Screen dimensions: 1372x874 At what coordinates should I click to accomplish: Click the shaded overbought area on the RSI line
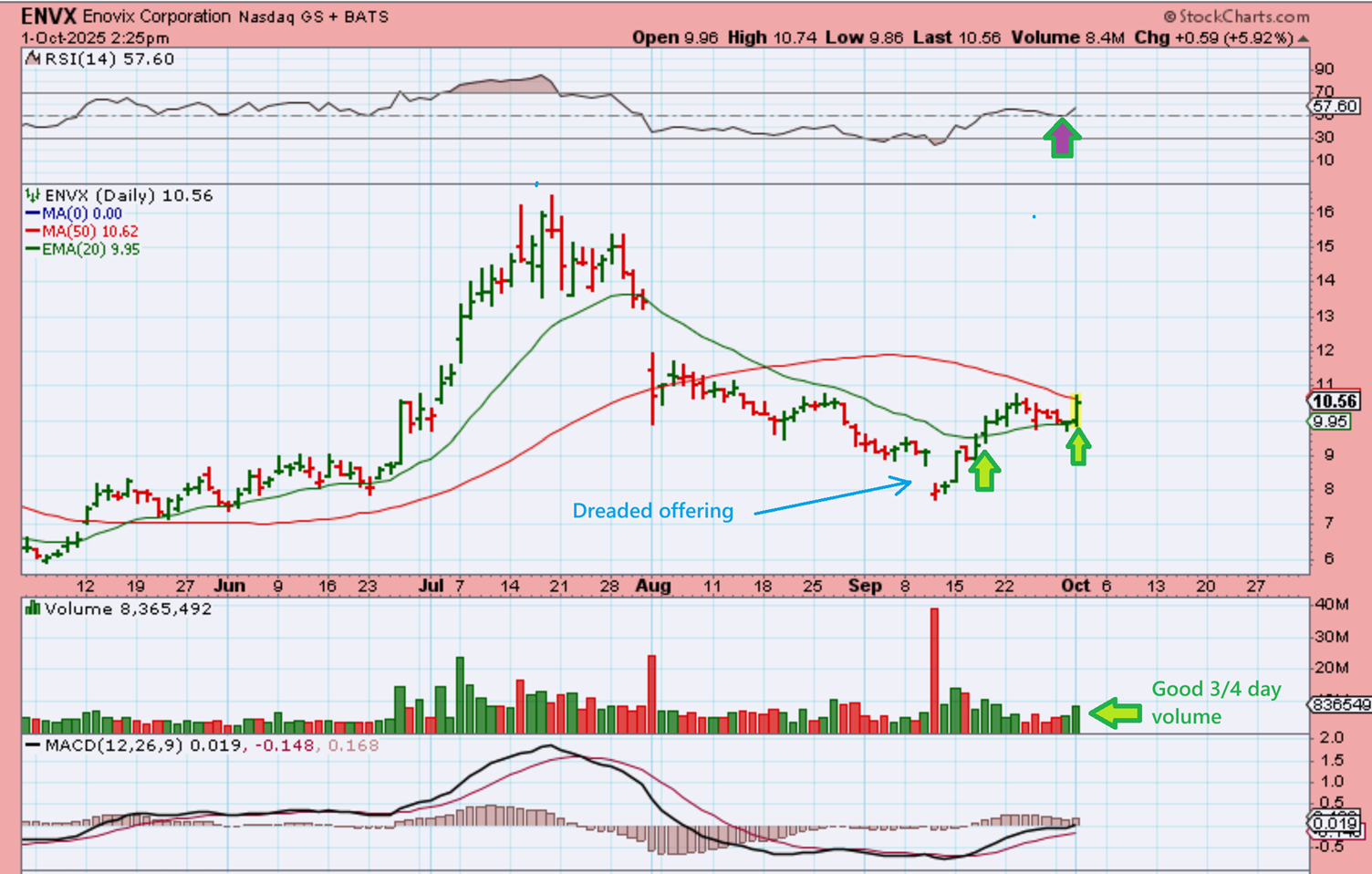pos(511,84)
